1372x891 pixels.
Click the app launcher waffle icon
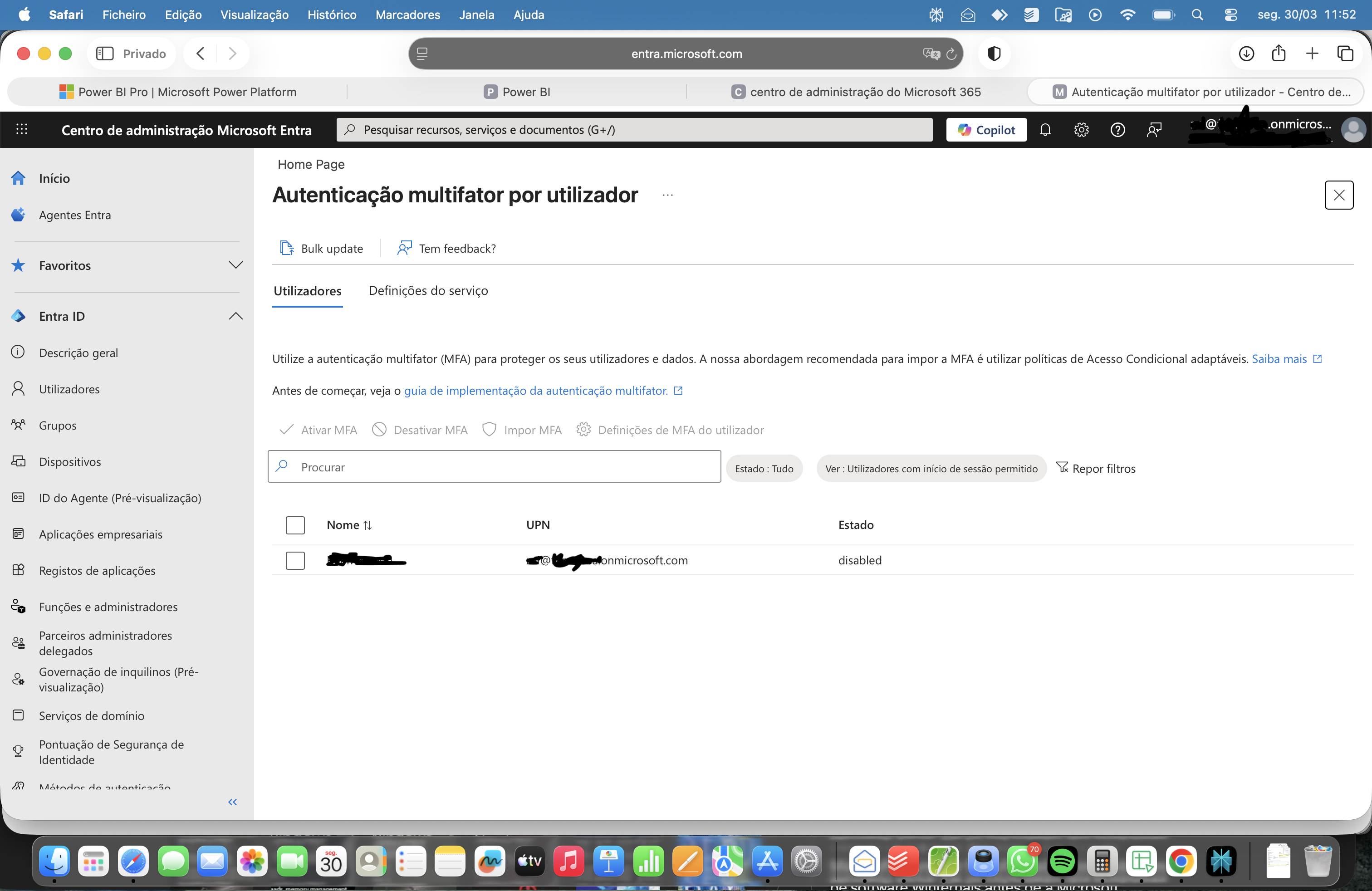click(x=22, y=129)
